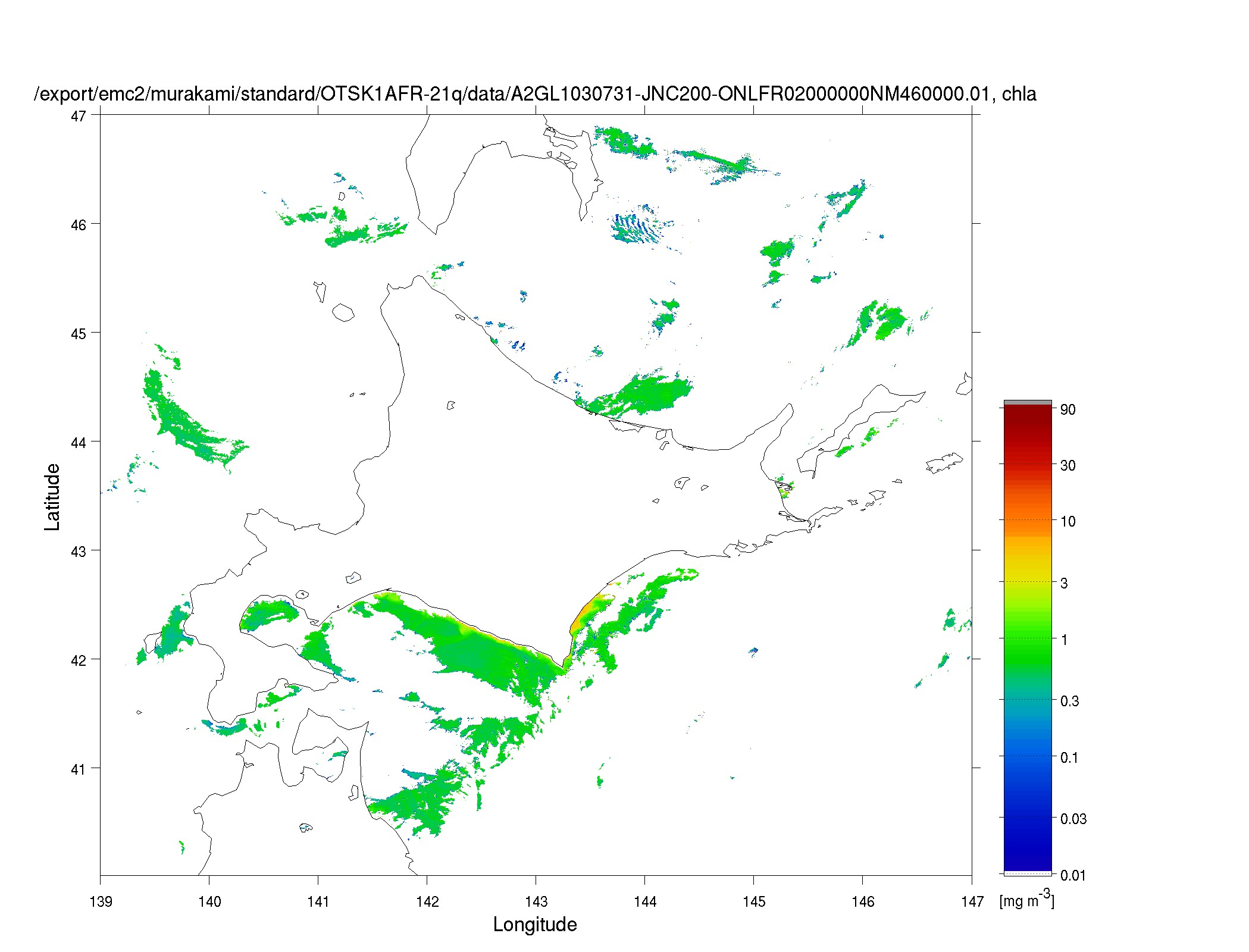1249x952 pixels.
Task: Click the latitude tick label "42"
Action: click(x=78, y=660)
